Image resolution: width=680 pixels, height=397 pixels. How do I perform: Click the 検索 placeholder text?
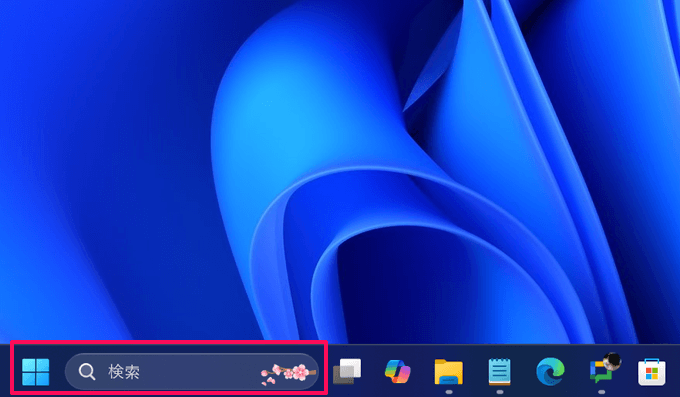coord(124,372)
